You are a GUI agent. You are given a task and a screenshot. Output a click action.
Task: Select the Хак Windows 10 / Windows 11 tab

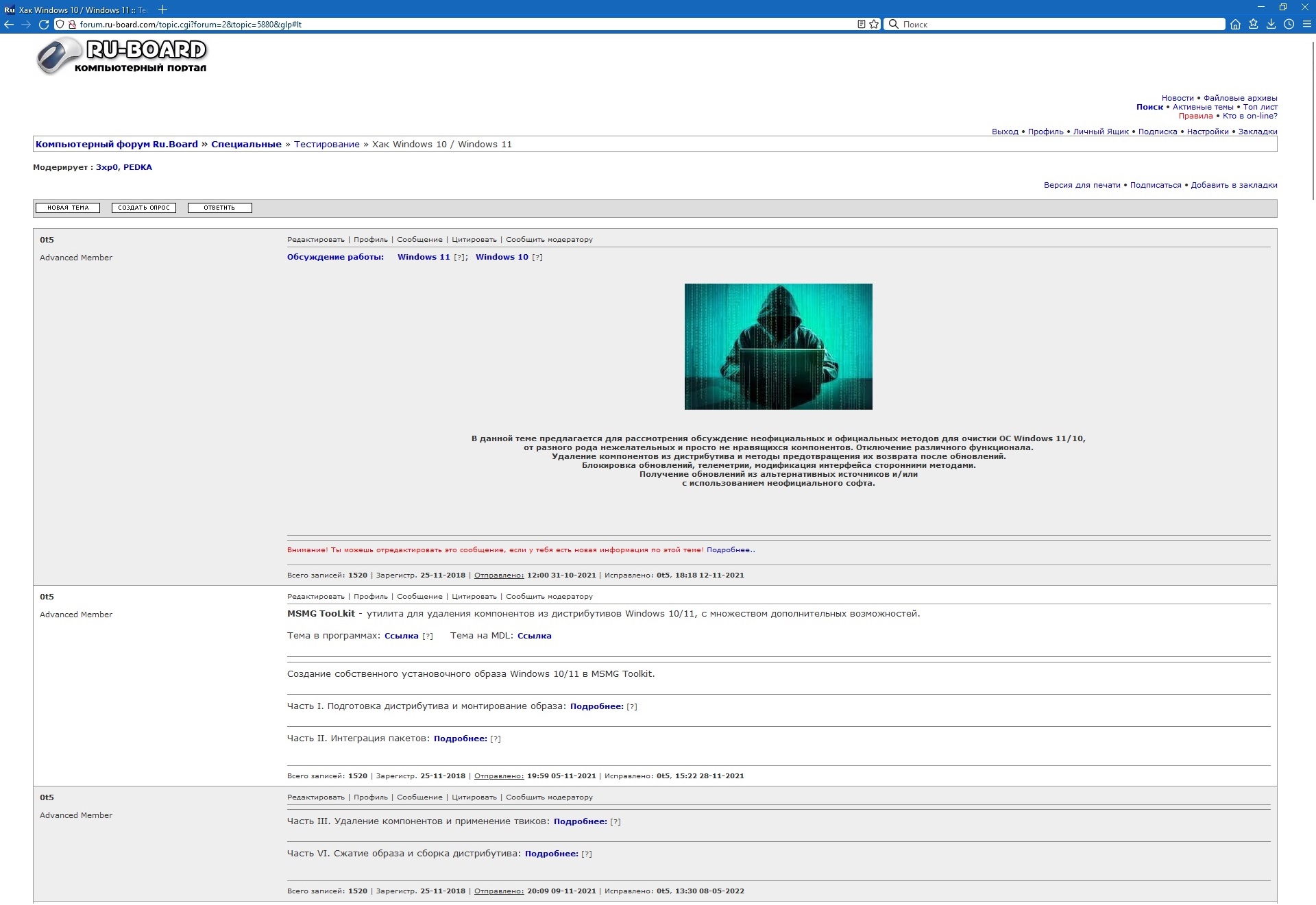coord(77,10)
